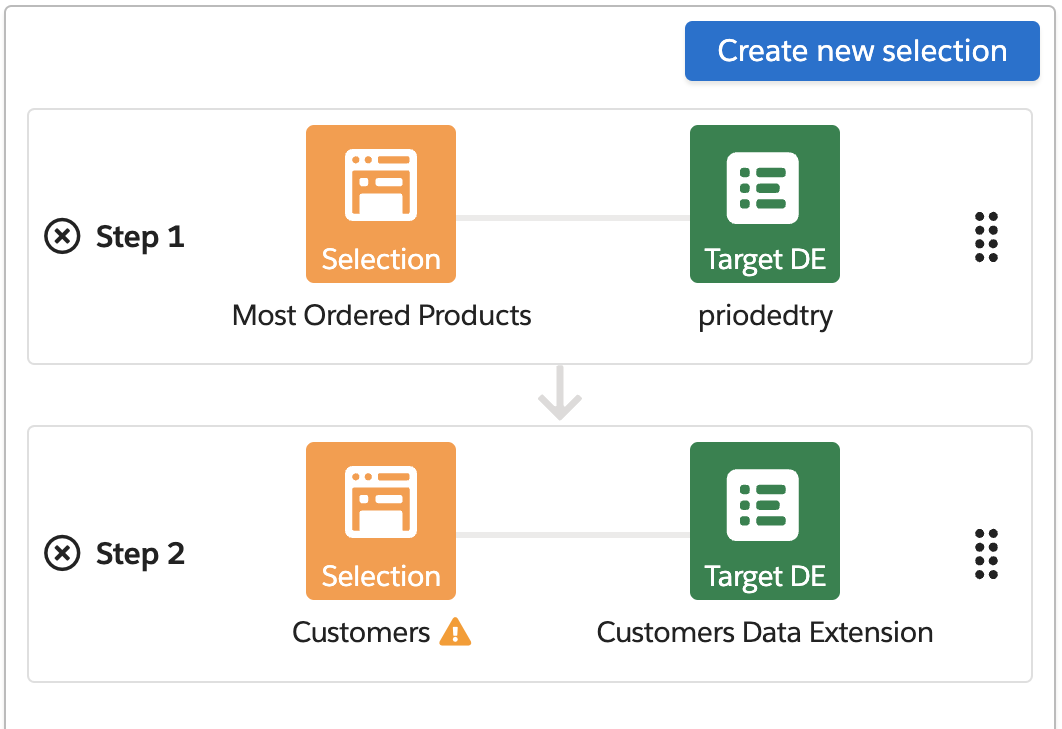The width and height of the screenshot is (1062, 729).
Task: Remove Step 1 using its X icon
Action: (x=62, y=237)
